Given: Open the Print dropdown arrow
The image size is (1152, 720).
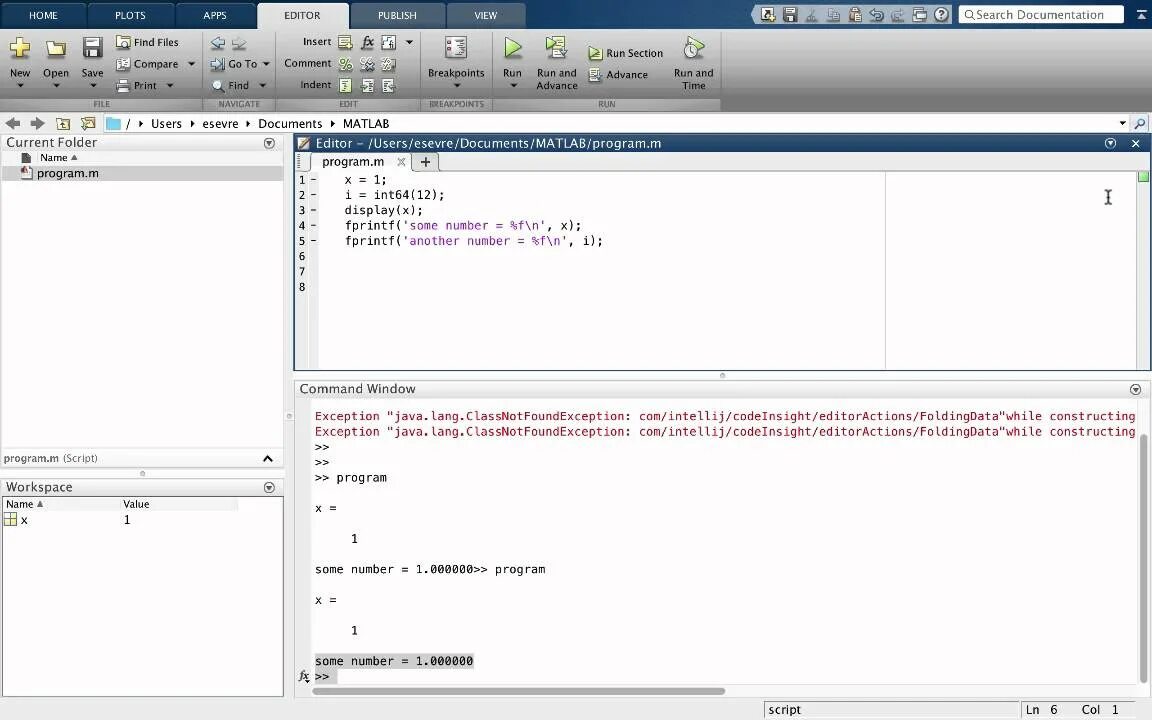Looking at the screenshot, I should 170,85.
